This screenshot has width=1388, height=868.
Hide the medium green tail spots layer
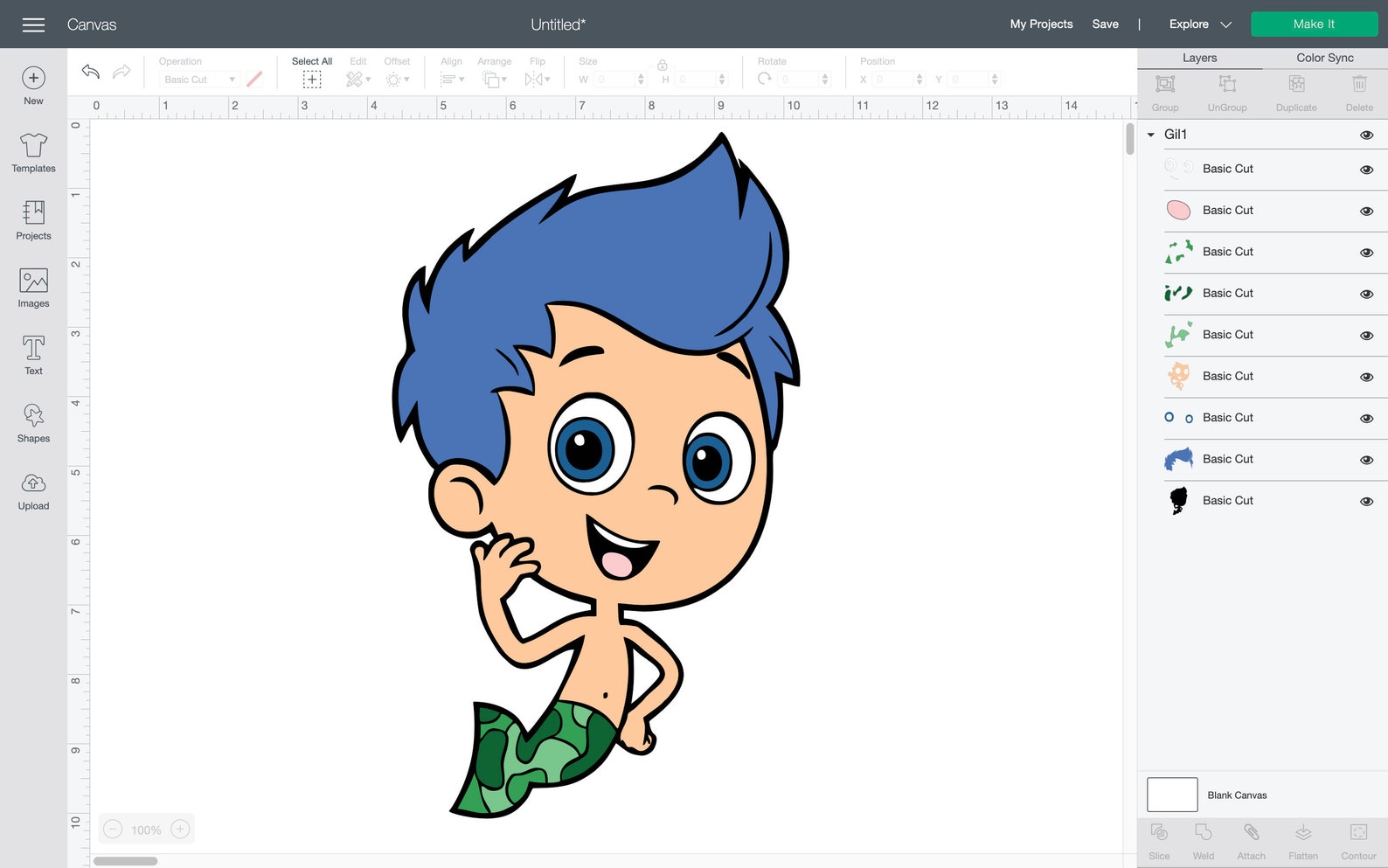(x=1367, y=253)
